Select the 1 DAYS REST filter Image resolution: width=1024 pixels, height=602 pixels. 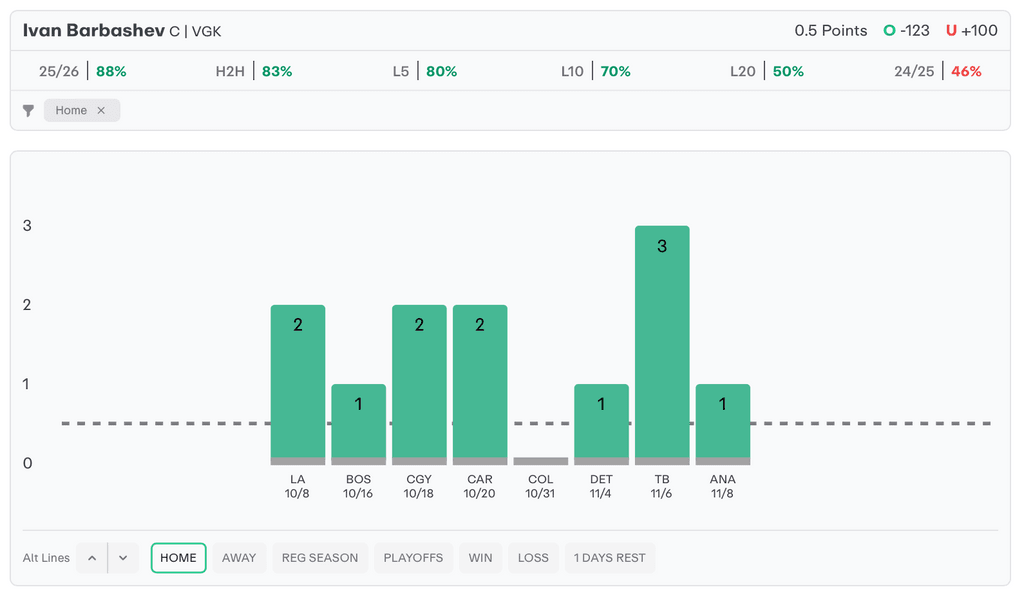coord(609,558)
